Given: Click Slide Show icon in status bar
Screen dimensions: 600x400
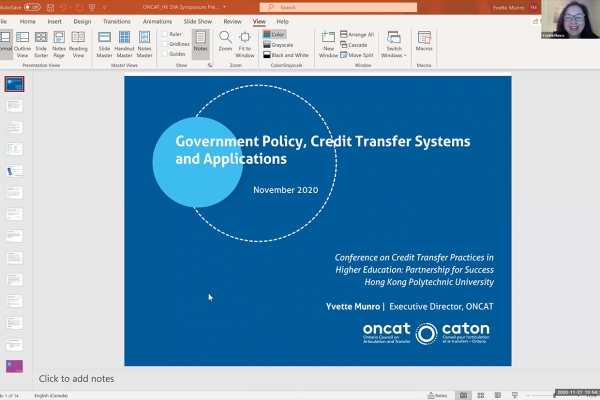Looking at the screenshot, I should [515, 395].
